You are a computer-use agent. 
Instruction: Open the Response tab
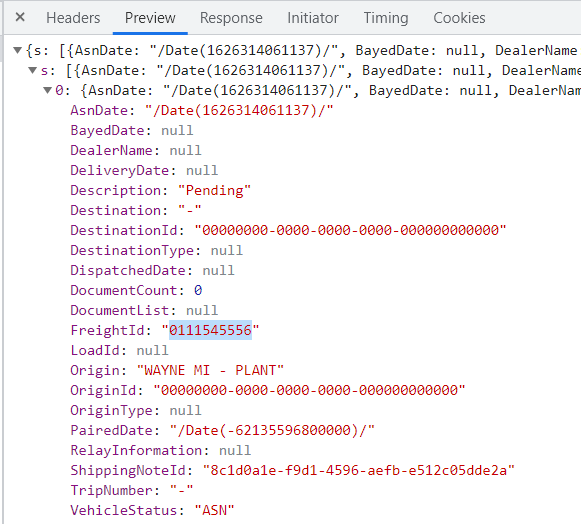point(231,18)
